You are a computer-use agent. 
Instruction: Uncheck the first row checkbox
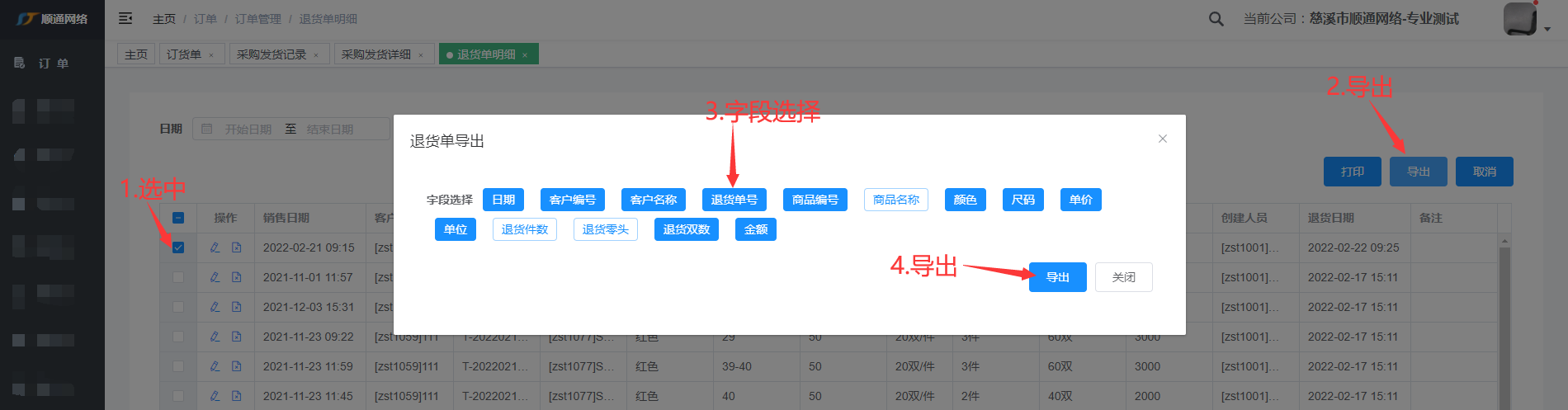pyautogui.click(x=178, y=247)
